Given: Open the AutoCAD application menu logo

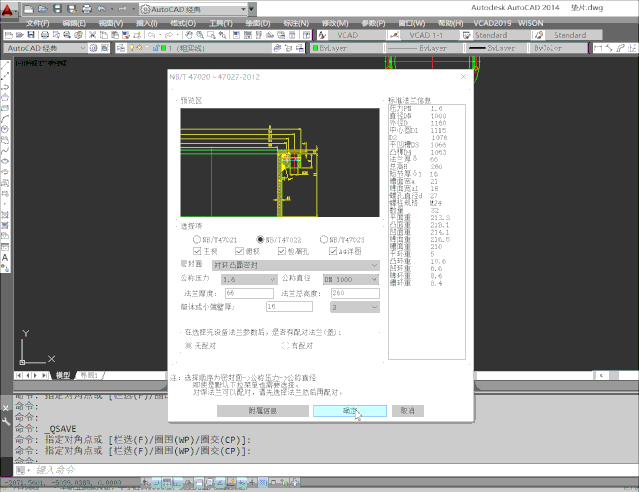Looking at the screenshot, I should click(x=10, y=9).
